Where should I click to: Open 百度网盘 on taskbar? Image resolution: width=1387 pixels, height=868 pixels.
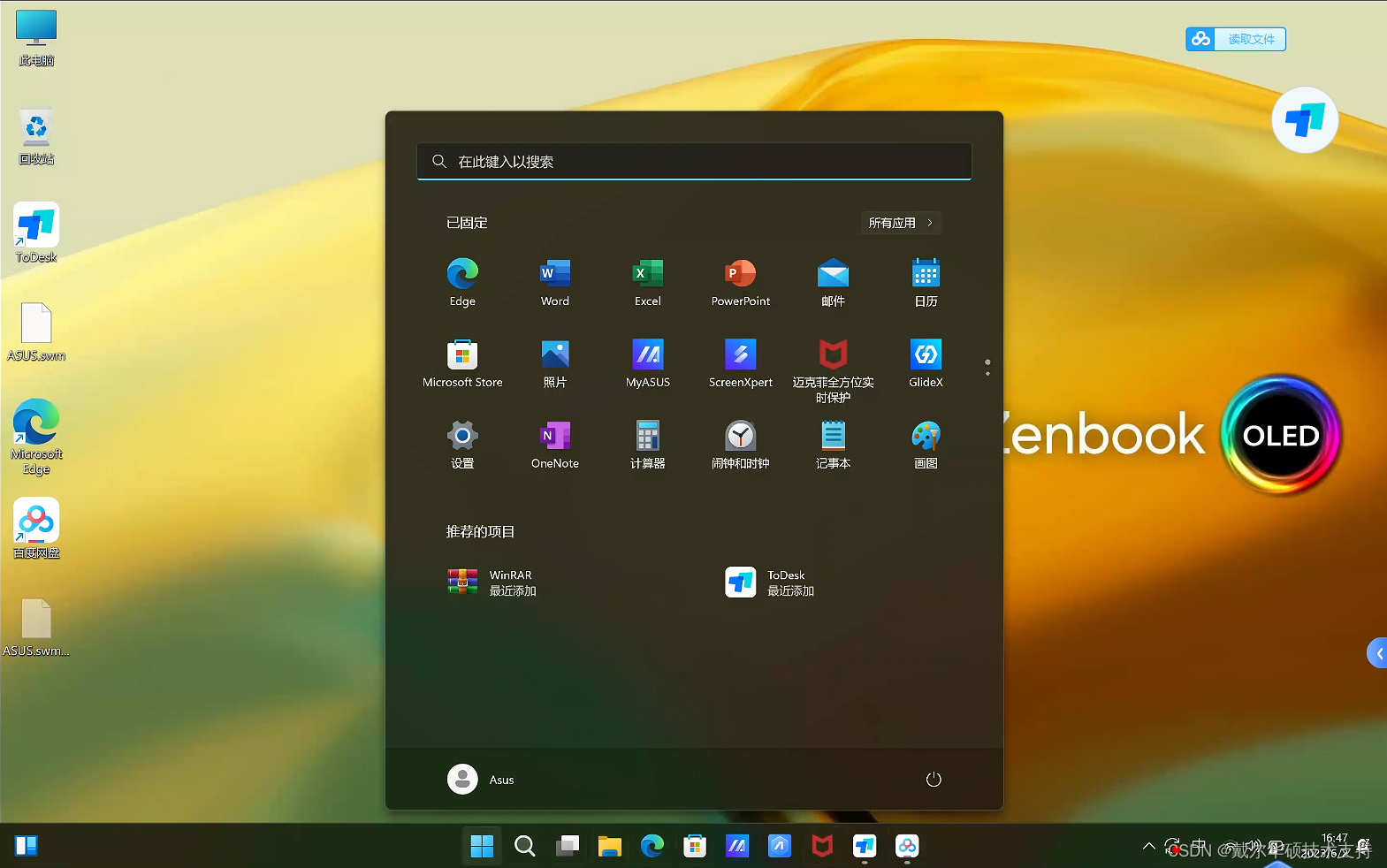point(907,846)
